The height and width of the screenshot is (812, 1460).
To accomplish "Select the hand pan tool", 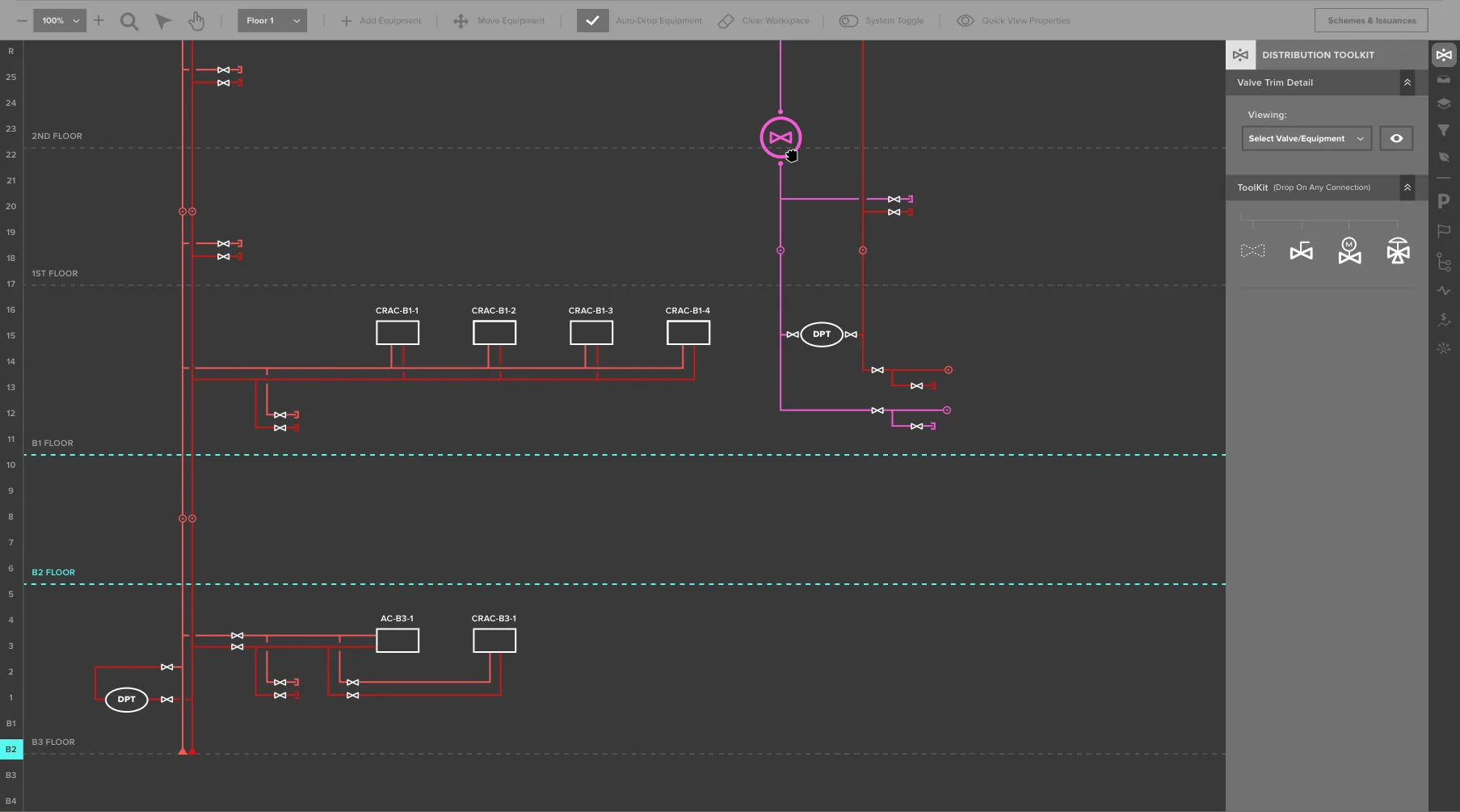I will click(196, 21).
